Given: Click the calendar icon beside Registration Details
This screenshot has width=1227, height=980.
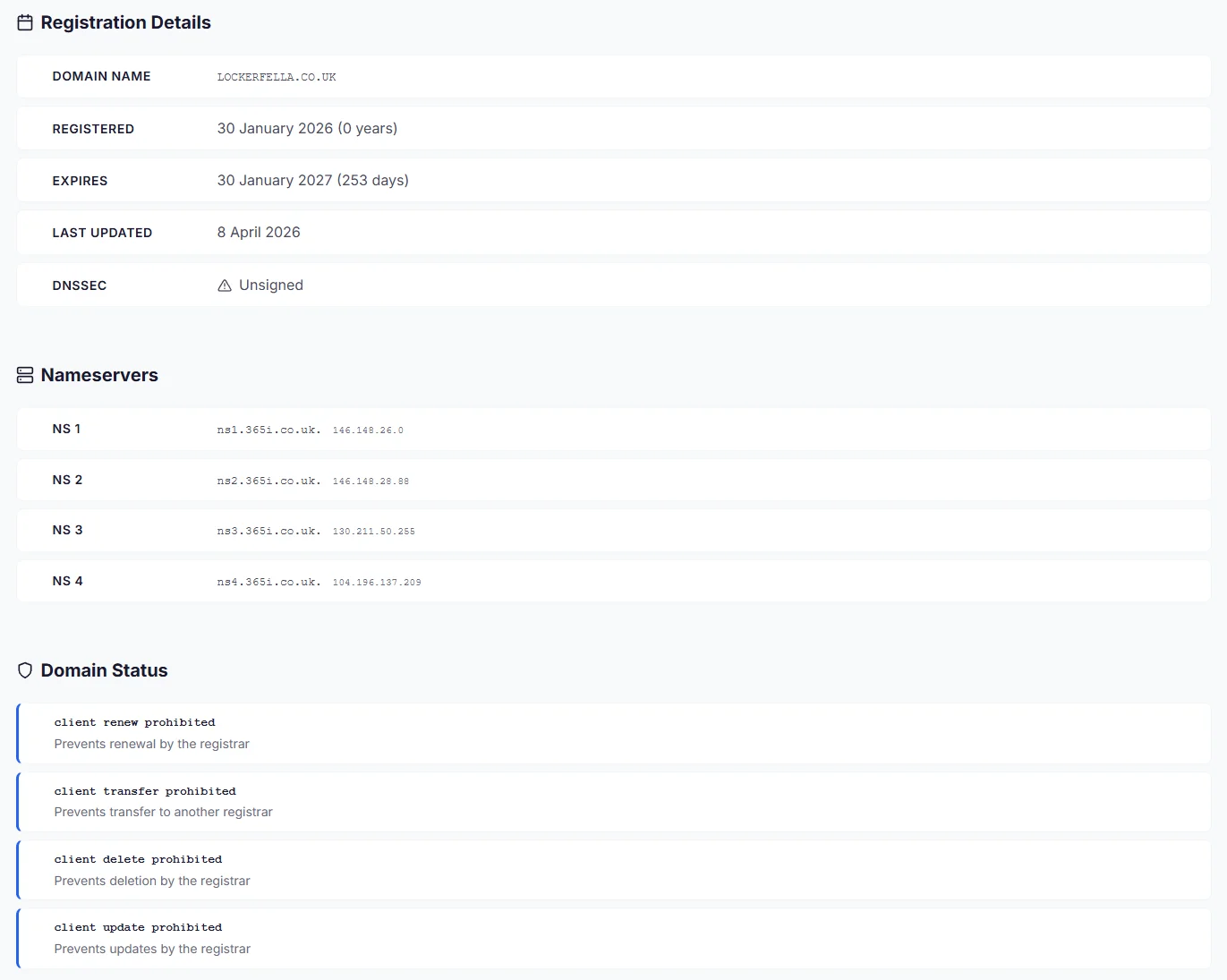Looking at the screenshot, I should (25, 23).
